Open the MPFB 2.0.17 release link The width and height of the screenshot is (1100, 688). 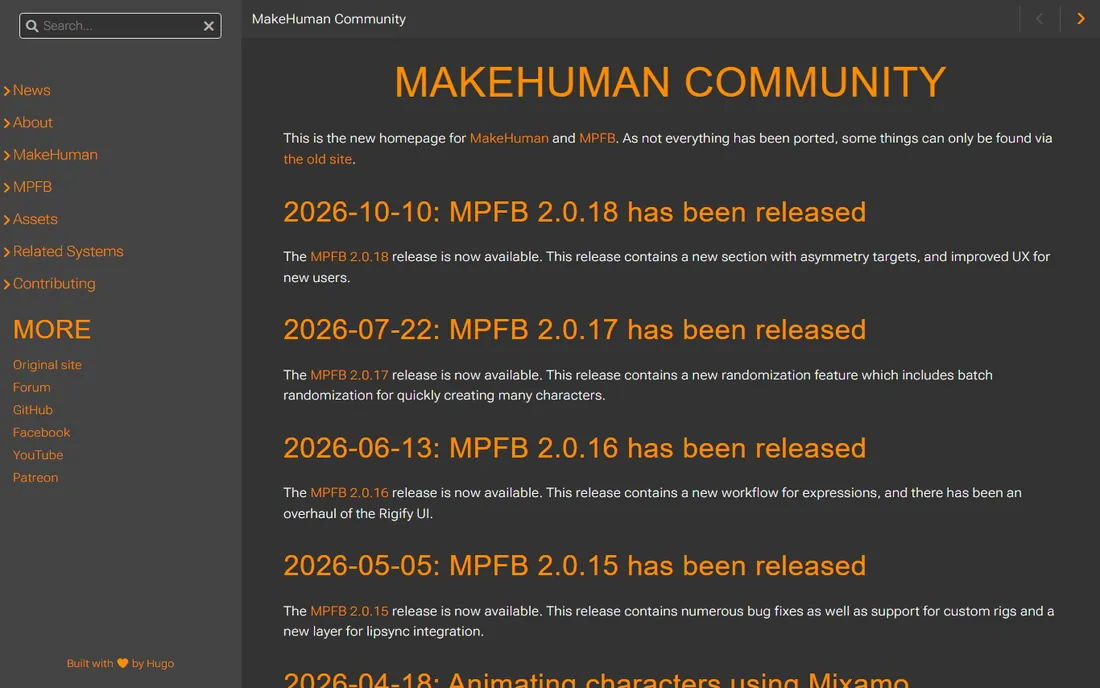[349, 375]
